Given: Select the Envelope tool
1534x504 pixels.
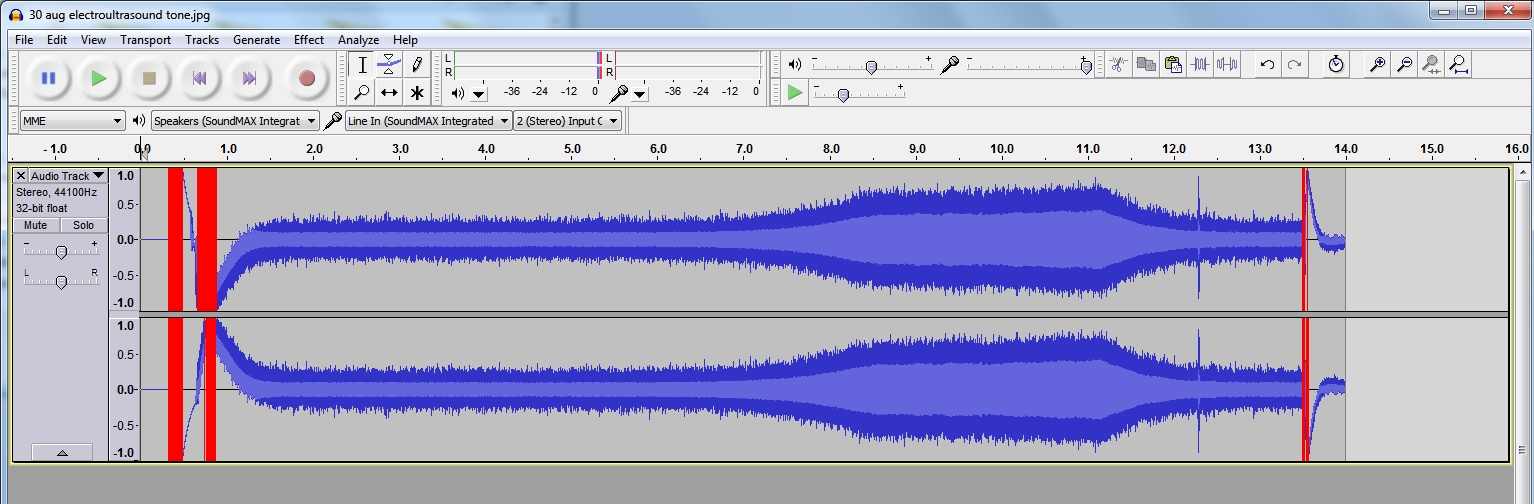Looking at the screenshot, I should (390, 65).
